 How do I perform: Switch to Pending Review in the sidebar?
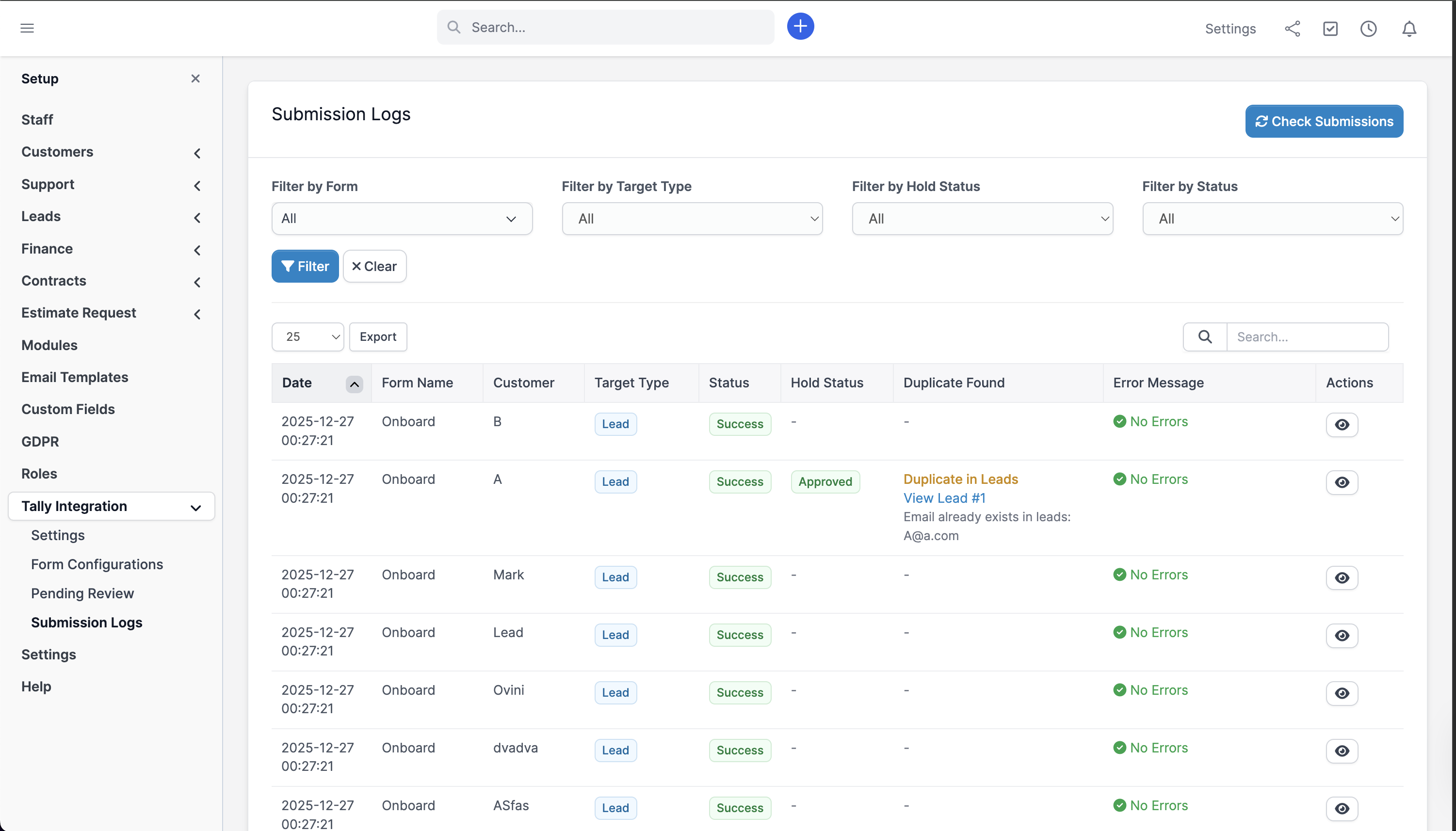click(82, 593)
